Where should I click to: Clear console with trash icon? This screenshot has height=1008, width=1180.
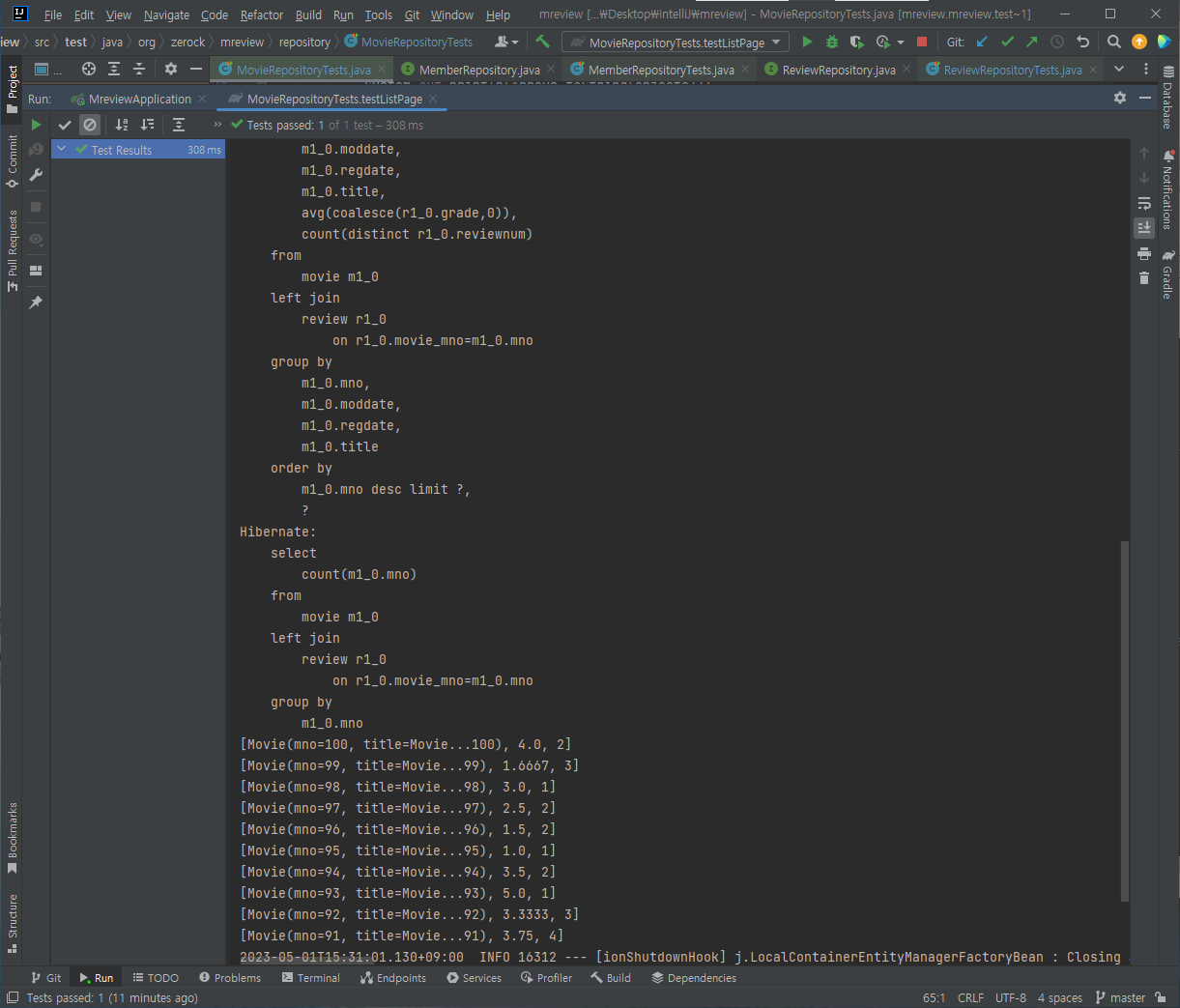point(1144,278)
